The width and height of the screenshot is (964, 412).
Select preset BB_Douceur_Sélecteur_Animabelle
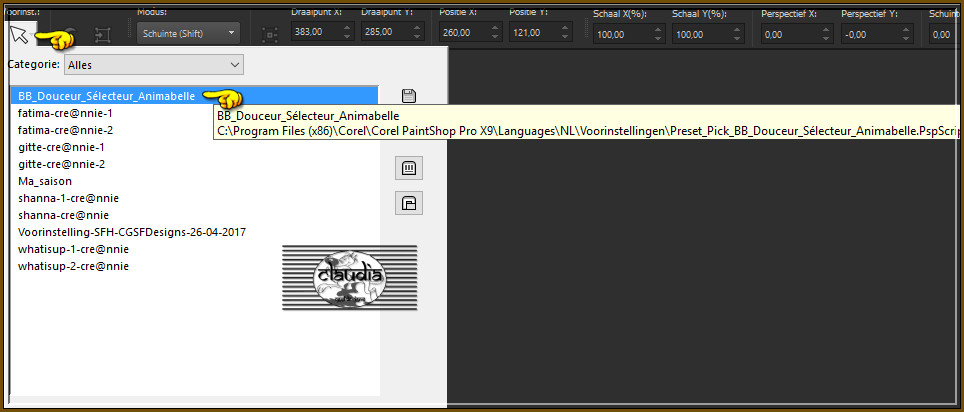(x=194, y=96)
